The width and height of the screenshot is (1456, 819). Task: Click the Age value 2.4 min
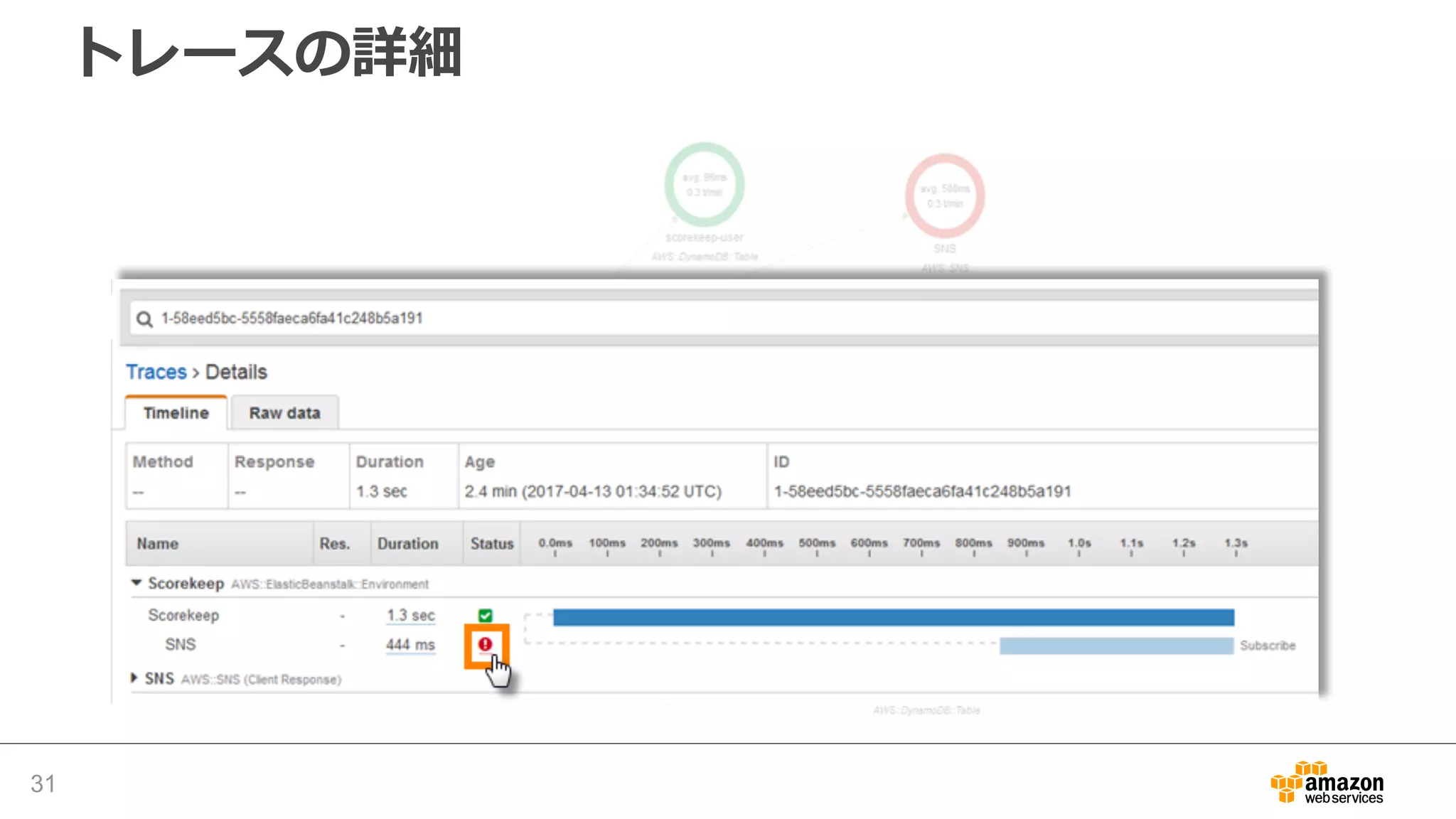click(x=593, y=491)
